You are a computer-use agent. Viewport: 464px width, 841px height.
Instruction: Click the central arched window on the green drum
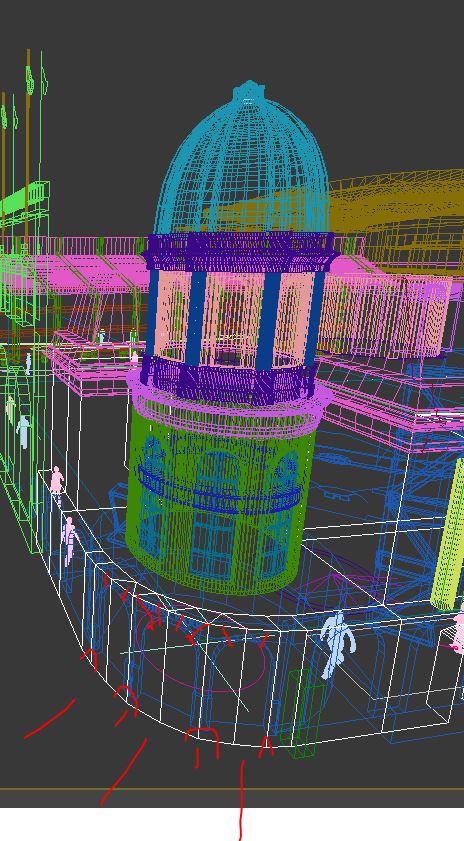(x=217, y=515)
